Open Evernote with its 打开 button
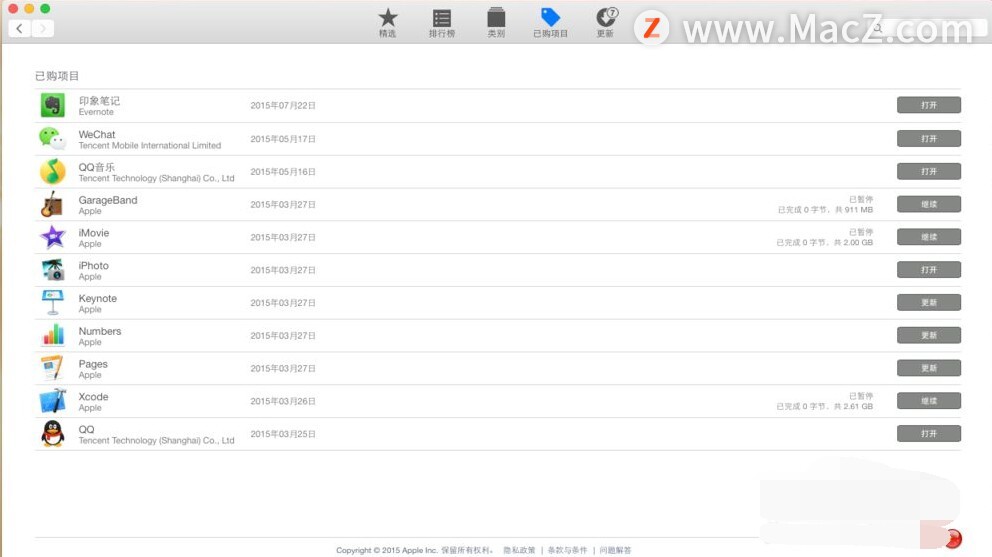992x557 pixels. (929, 105)
